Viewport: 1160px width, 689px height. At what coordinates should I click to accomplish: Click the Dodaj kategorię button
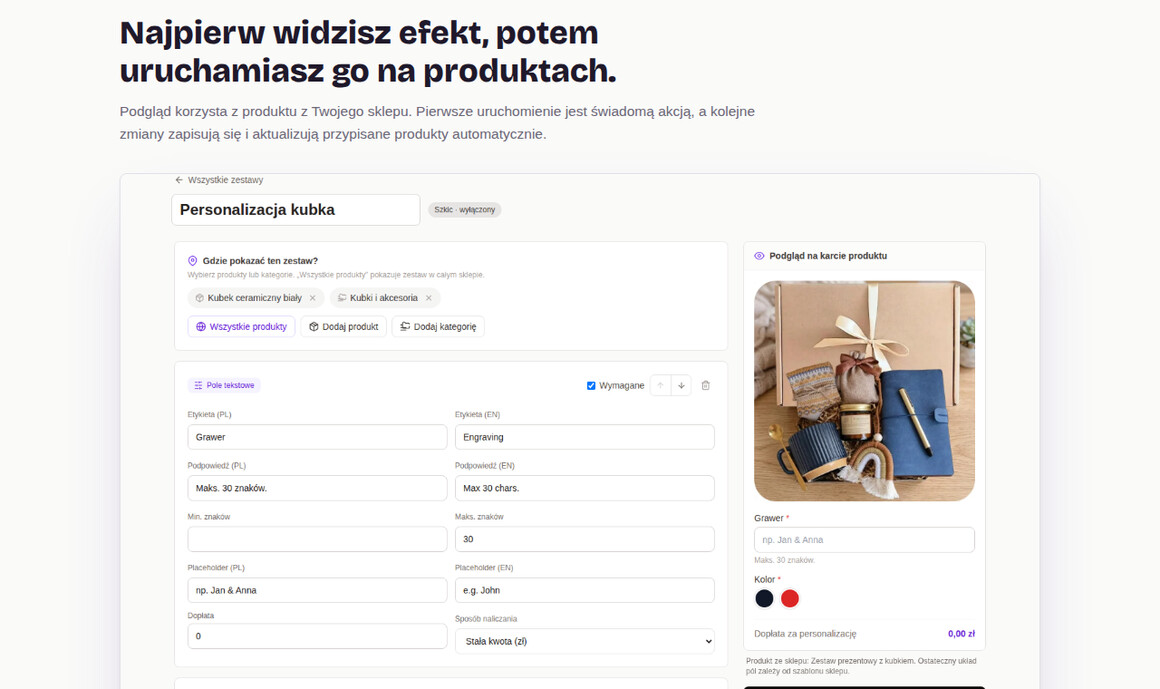pyautogui.click(x=438, y=326)
